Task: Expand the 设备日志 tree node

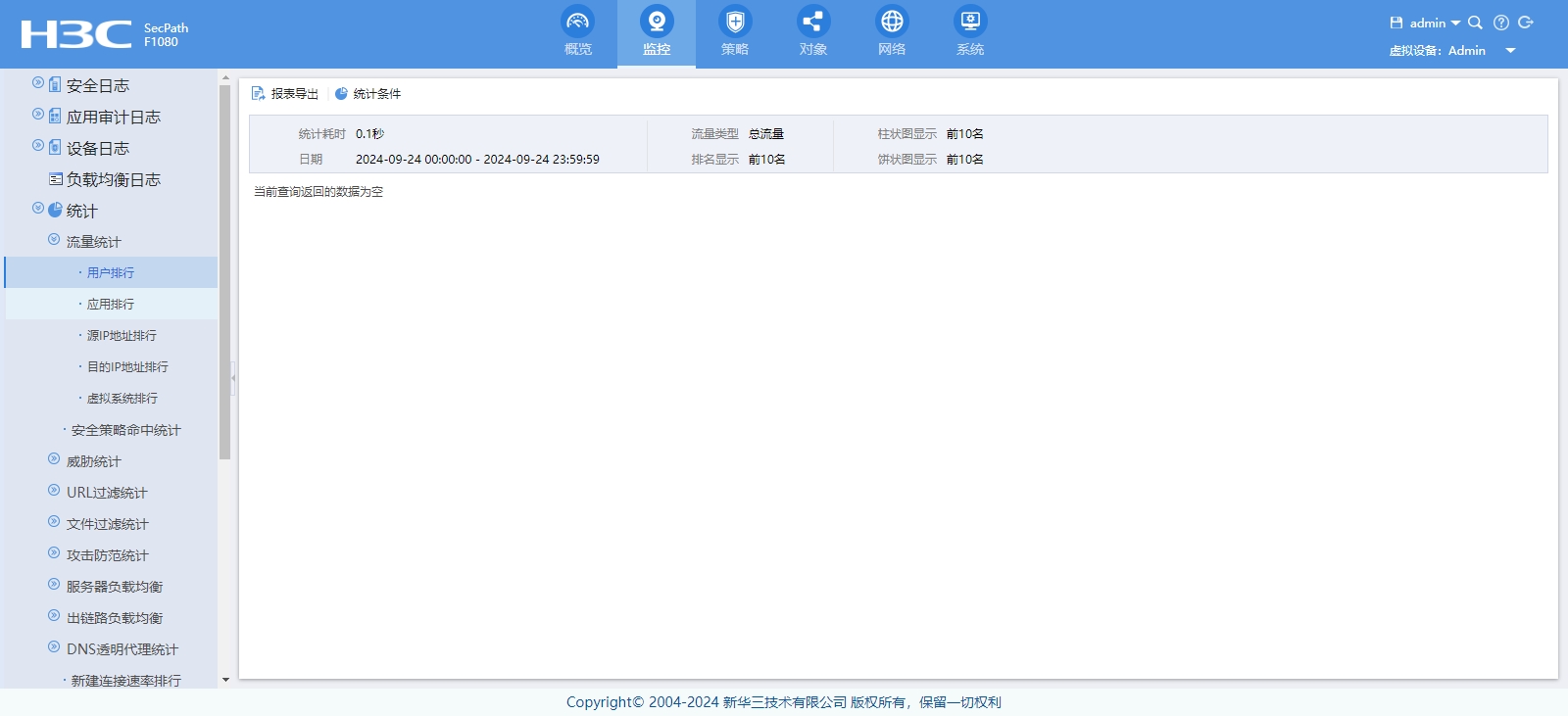Action: [38, 146]
